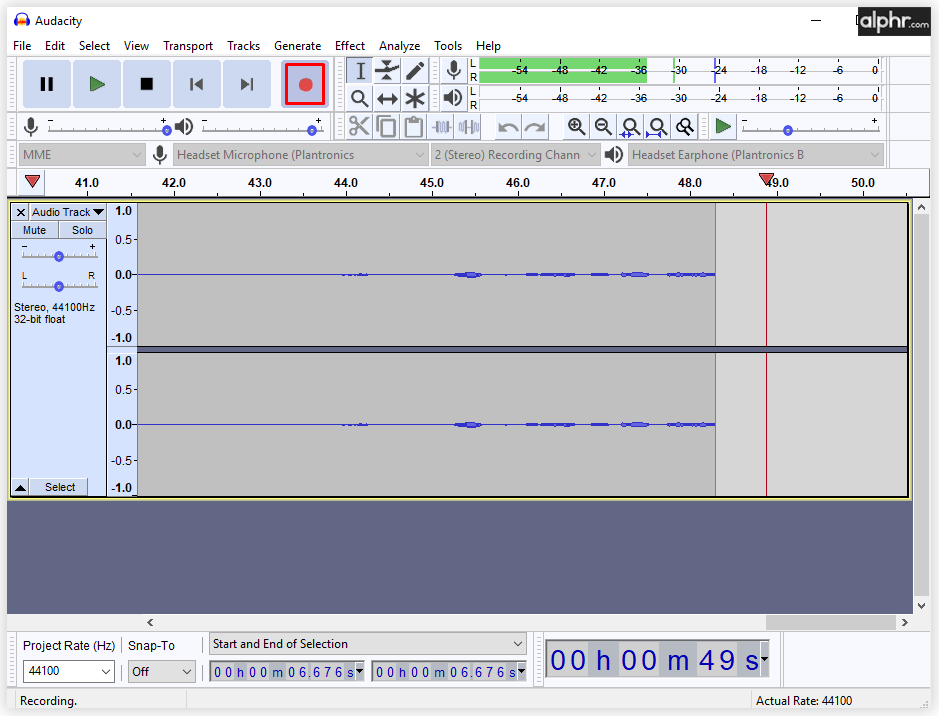This screenshot has width=939, height=716.
Task: Select the Multi-Tool asterisk icon
Action: tap(415, 98)
